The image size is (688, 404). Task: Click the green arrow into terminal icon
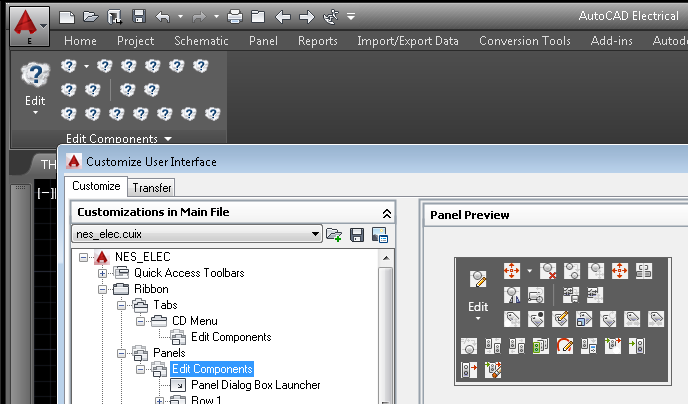click(x=636, y=346)
